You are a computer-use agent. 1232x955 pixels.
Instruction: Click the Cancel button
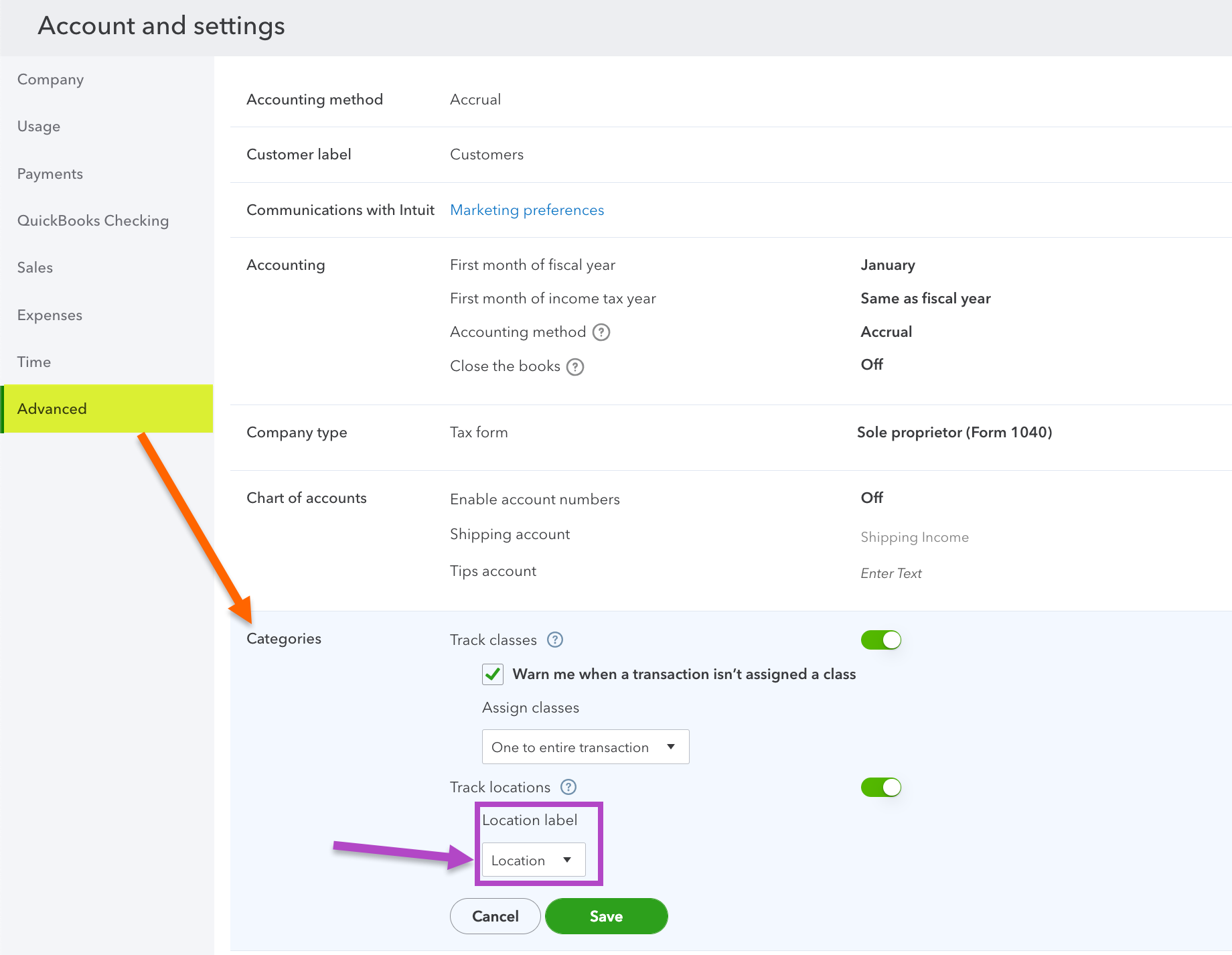tap(495, 916)
